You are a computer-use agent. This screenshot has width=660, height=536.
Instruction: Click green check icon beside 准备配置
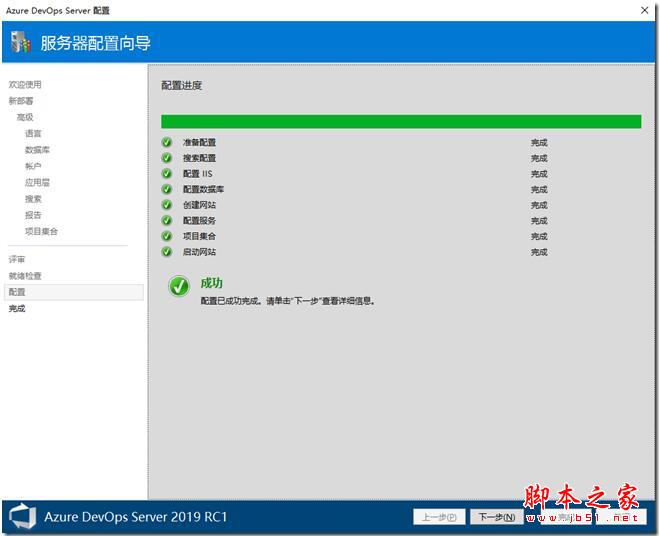[167, 142]
